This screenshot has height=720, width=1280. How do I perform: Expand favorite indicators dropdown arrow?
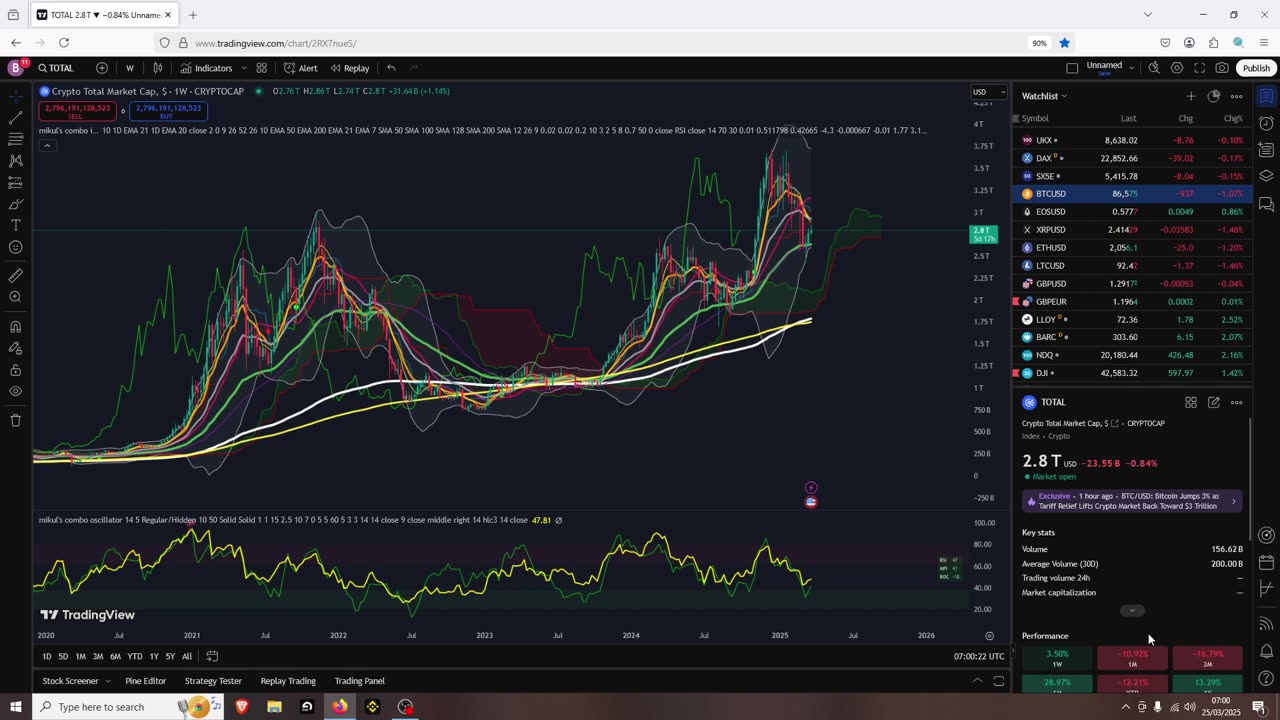point(244,68)
